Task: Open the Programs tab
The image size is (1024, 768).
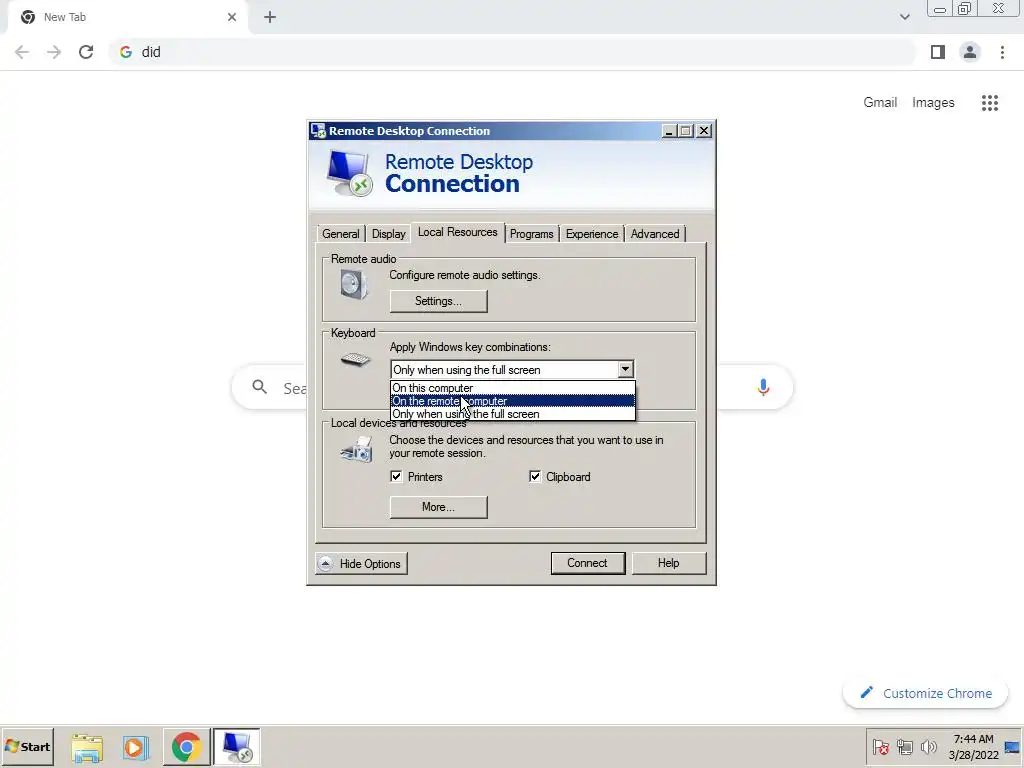Action: pos(531,234)
